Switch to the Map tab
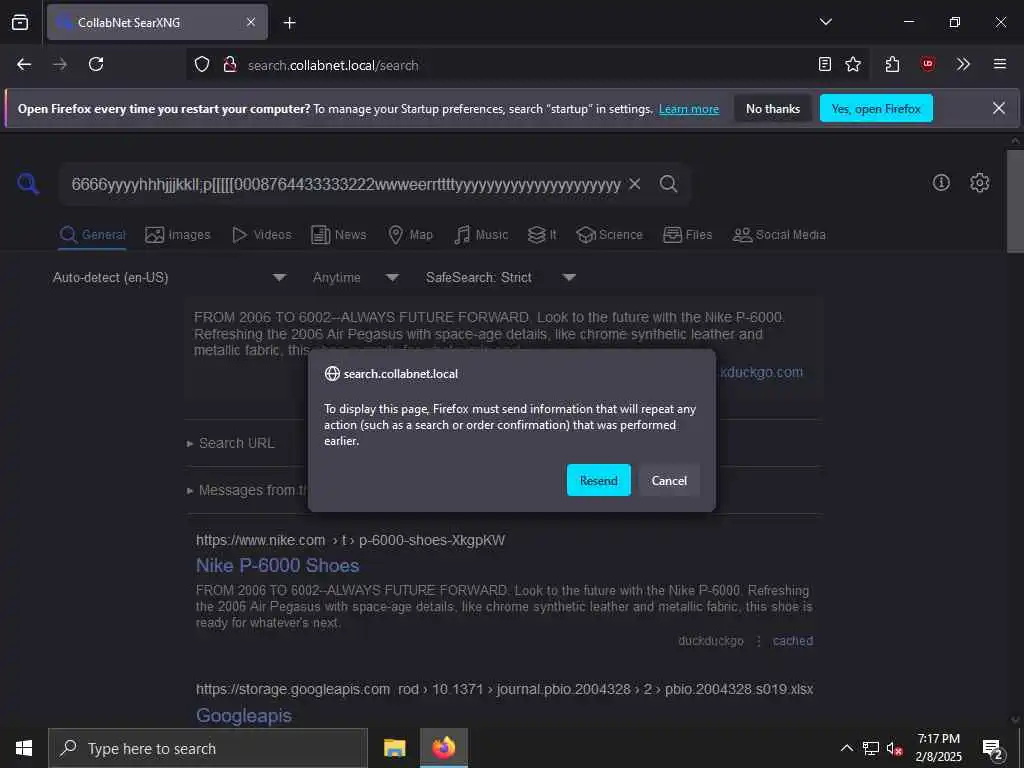The height and width of the screenshot is (768, 1024). point(411,235)
